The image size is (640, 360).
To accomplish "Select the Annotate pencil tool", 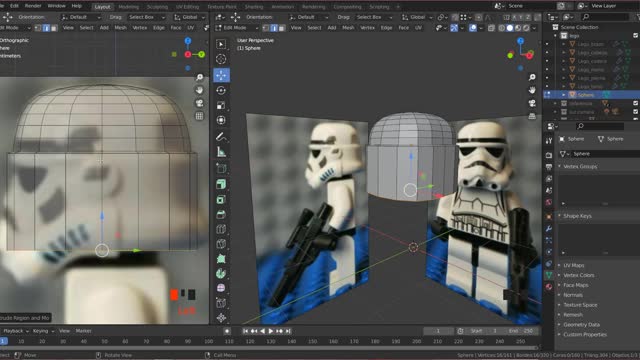I will pyautogui.click(x=221, y=137).
